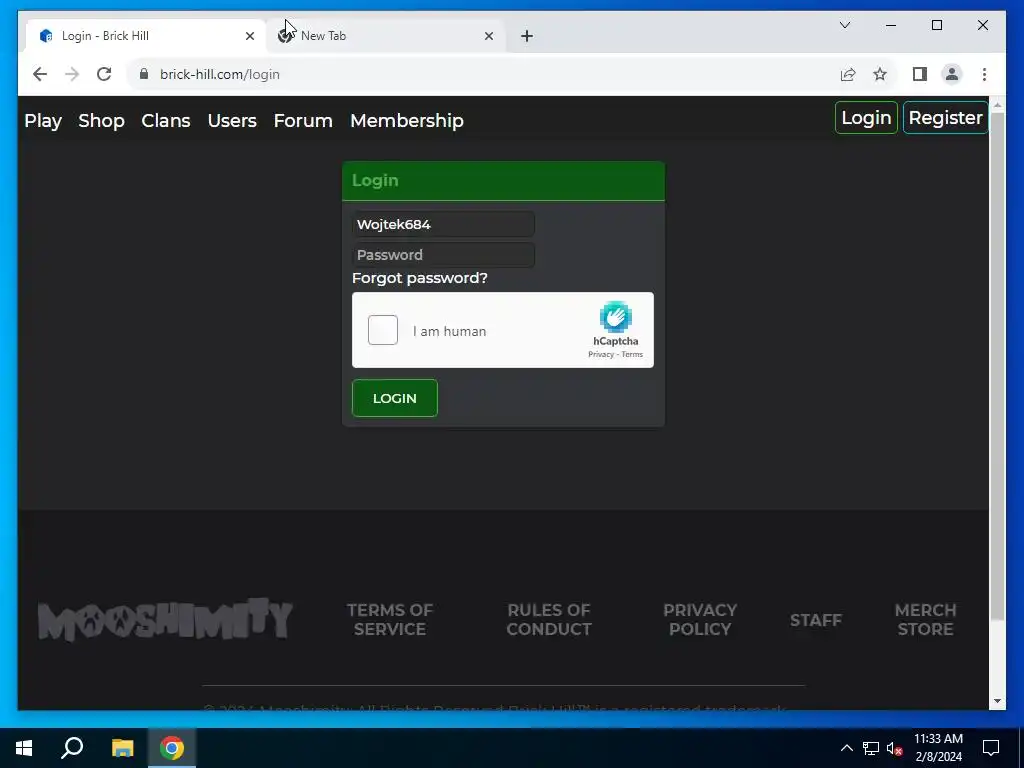
Task: Open a new tab with the plus button
Action: (x=527, y=36)
